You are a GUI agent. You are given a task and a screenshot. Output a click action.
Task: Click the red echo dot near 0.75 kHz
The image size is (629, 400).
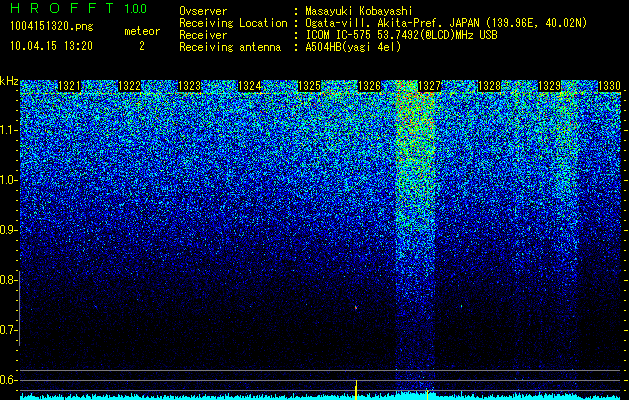[x=356, y=308]
